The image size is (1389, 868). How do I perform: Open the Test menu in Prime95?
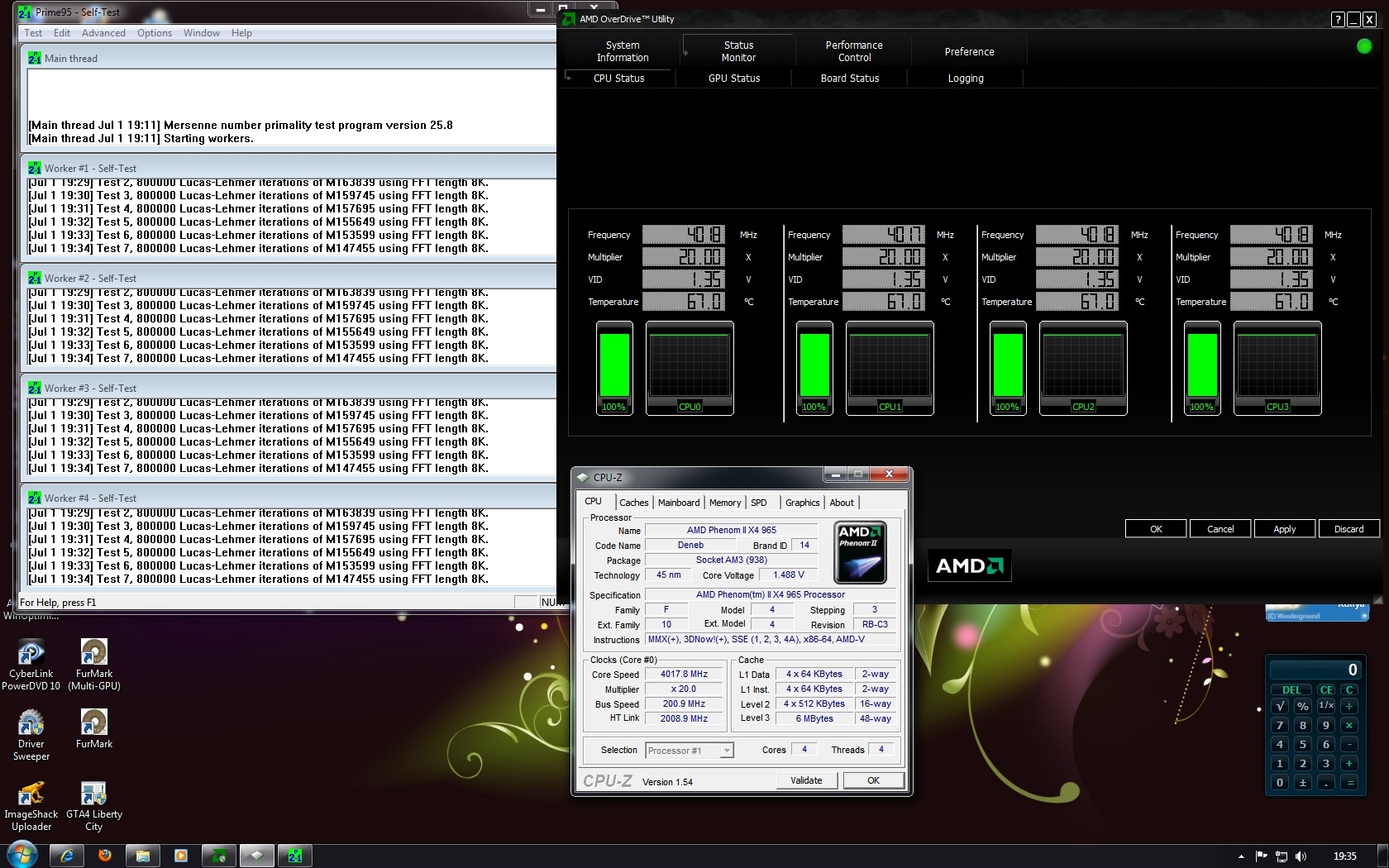point(33,33)
